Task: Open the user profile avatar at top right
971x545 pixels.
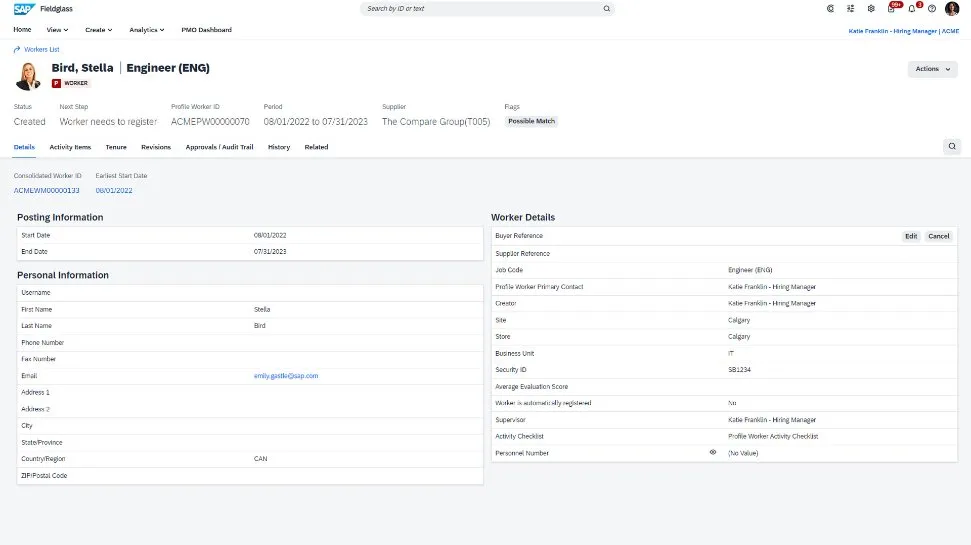Action: click(x=952, y=8)
